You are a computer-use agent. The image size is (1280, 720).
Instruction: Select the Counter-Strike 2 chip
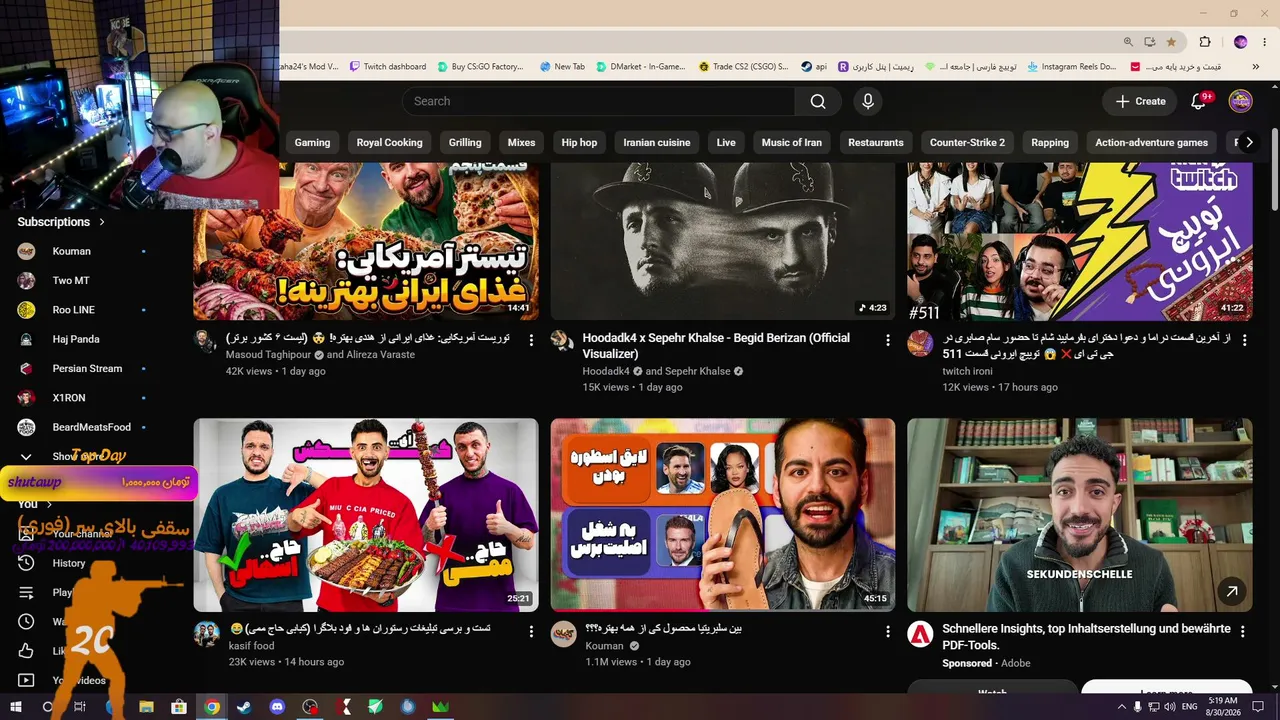[967, 142]
